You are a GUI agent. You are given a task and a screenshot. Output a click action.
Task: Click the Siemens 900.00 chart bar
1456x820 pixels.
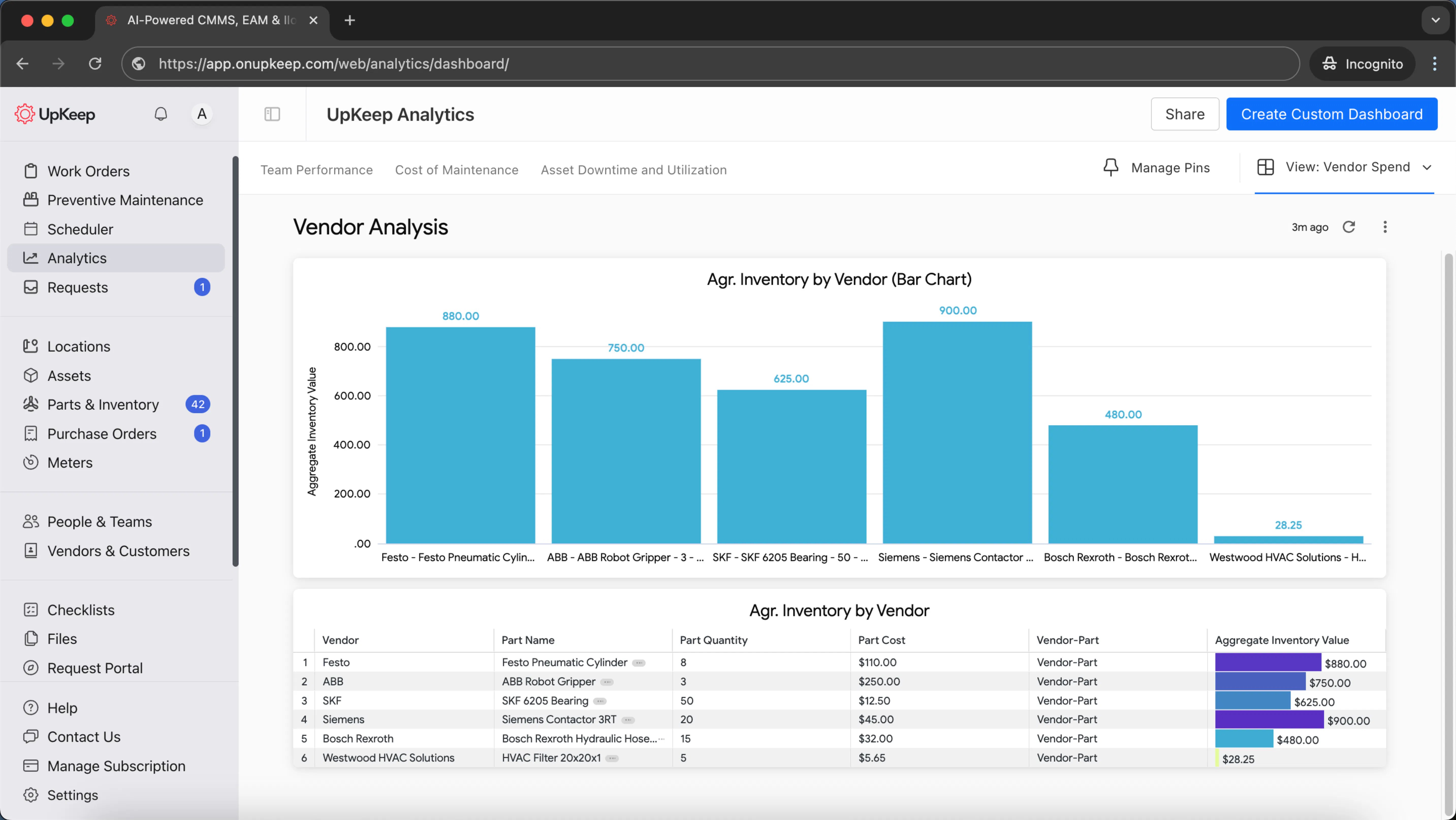click(957, 432)
